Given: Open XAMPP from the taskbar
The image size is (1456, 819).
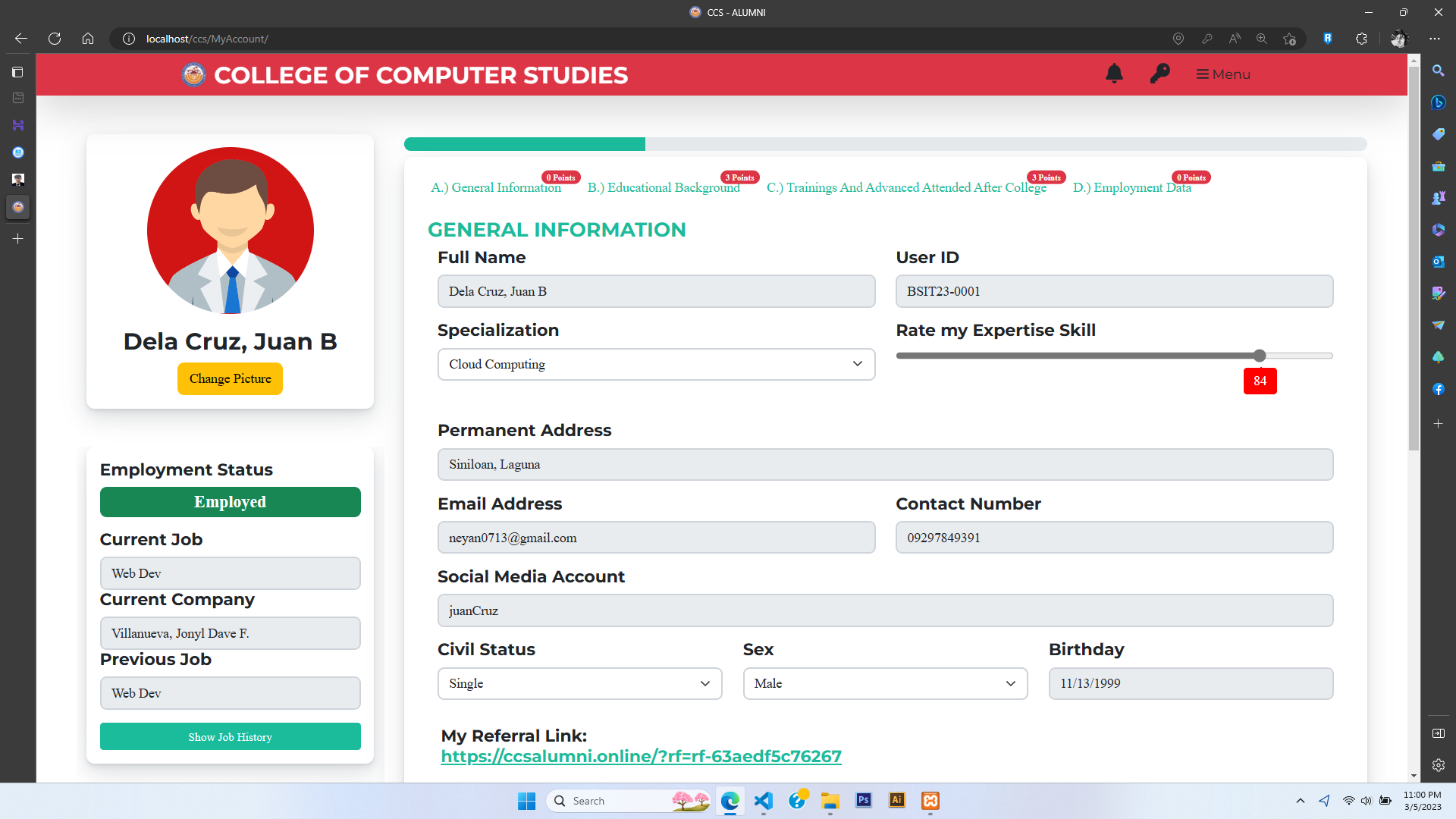Looking at the screenshot, I should tap(930, 801).
